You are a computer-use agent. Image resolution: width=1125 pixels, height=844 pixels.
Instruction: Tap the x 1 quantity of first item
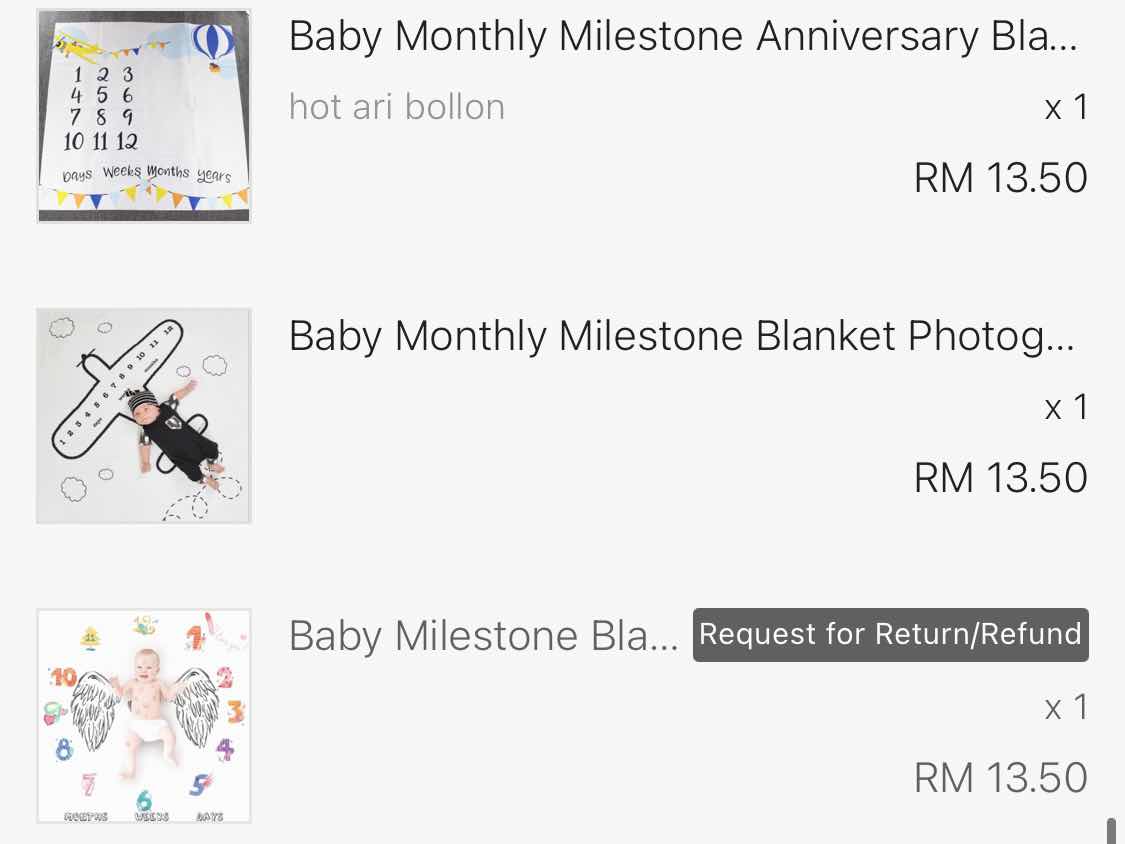1066,108
